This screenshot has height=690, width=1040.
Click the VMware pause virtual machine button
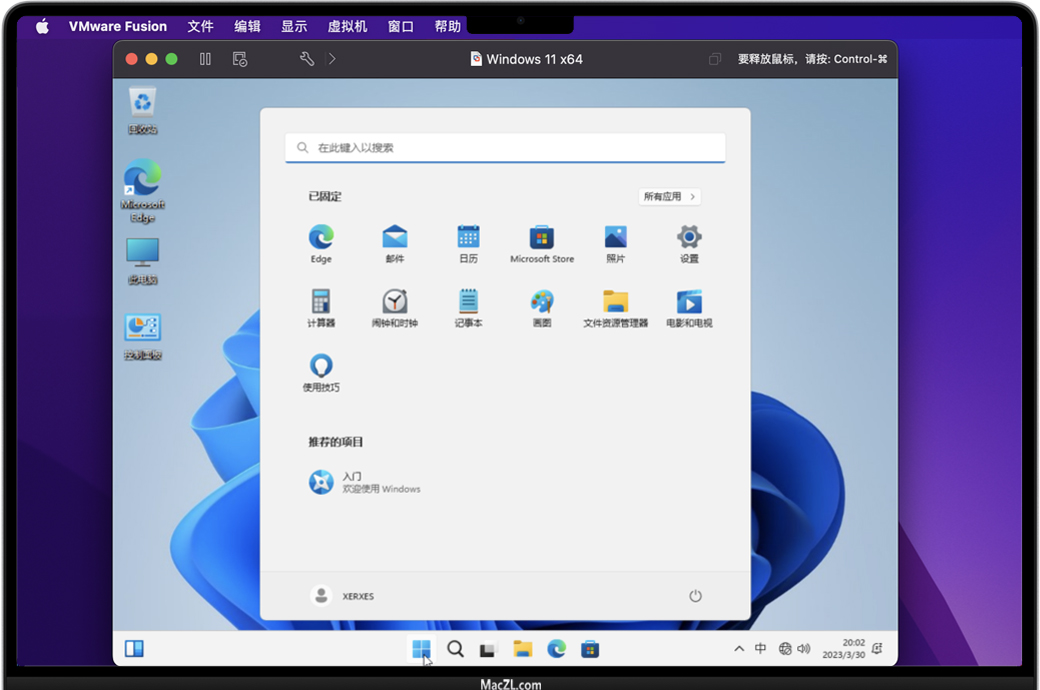(205, 59)
